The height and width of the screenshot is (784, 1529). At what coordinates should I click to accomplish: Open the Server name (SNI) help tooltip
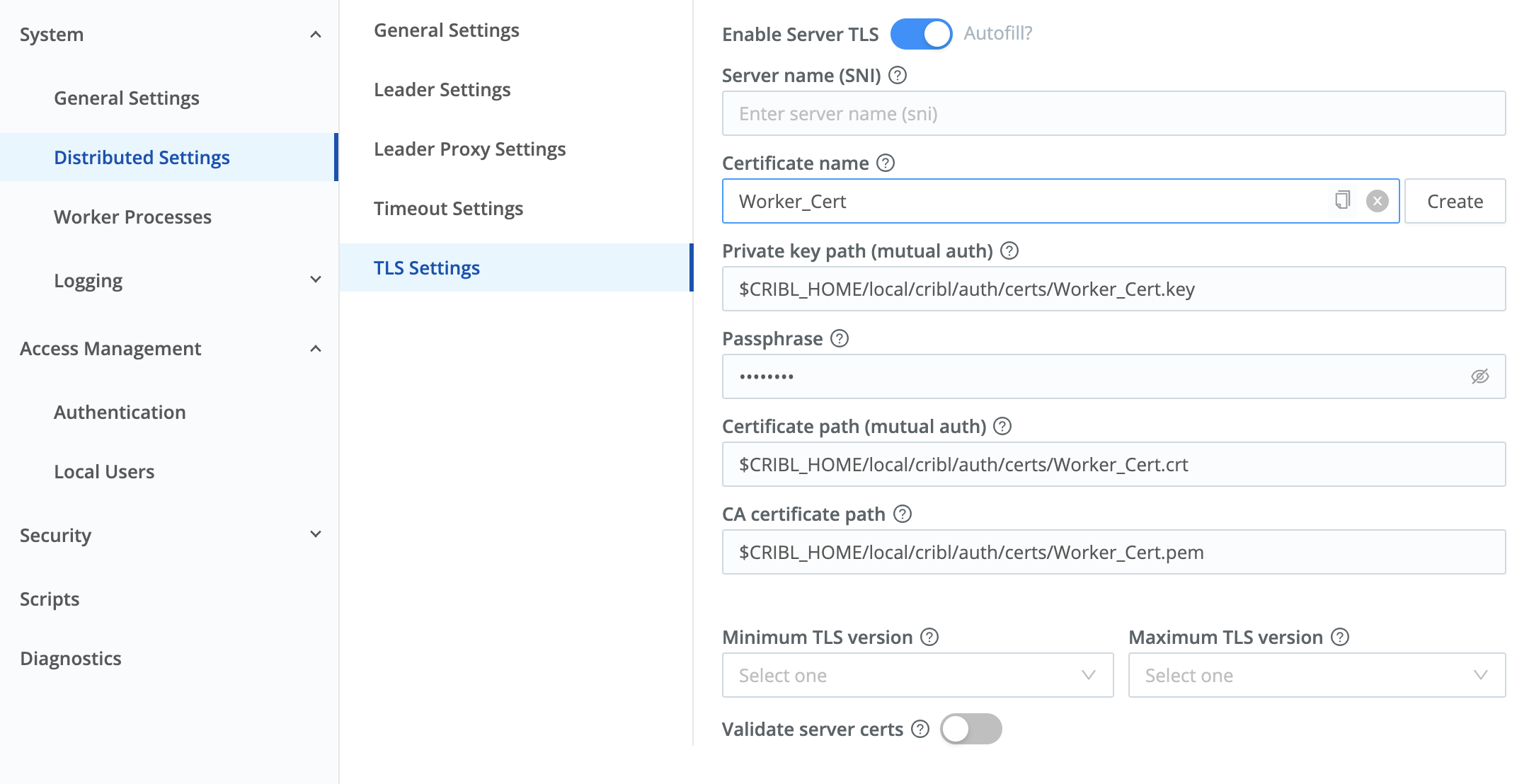point(898,75)
